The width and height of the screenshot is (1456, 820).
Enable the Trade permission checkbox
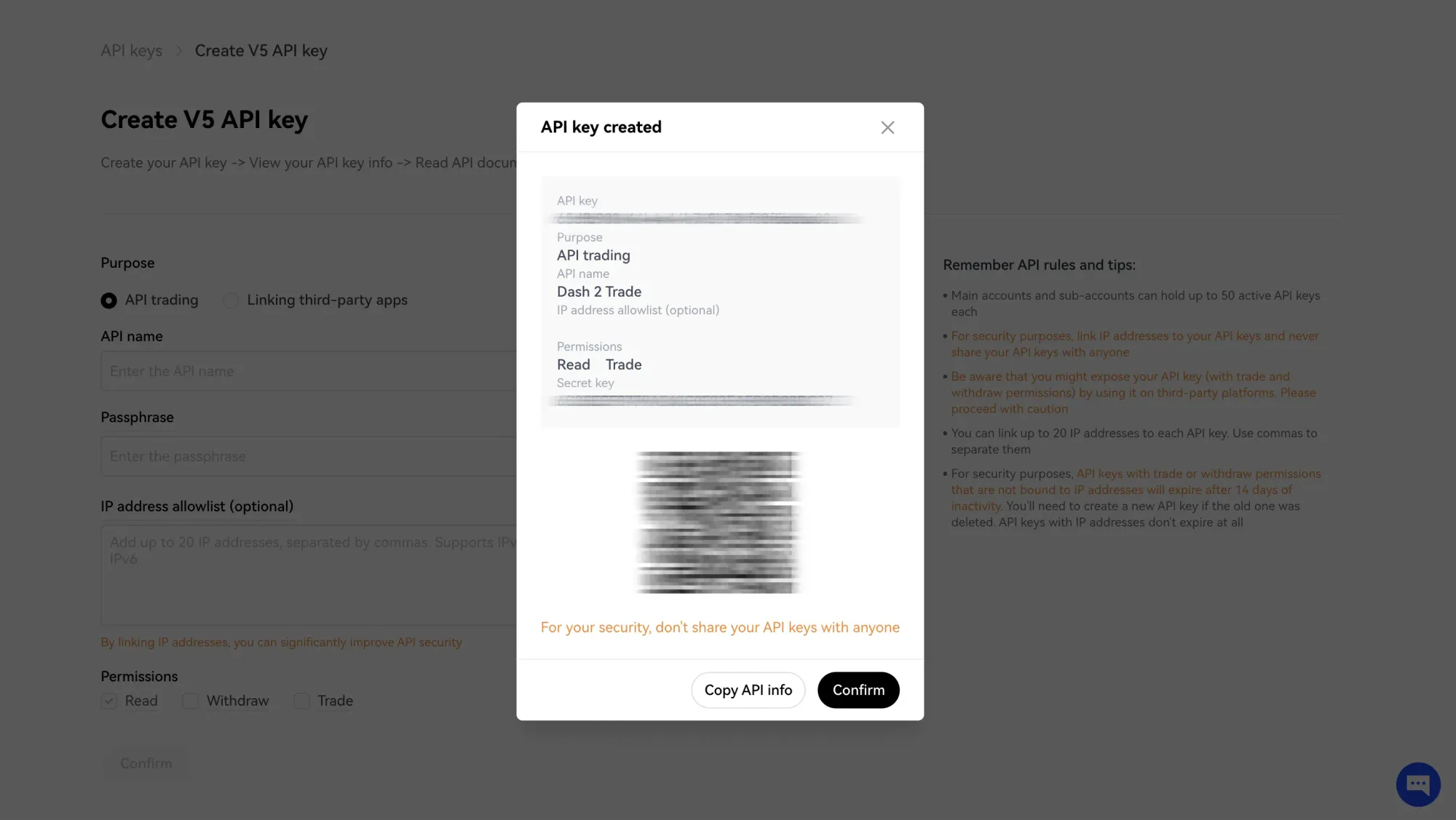point(301,701)
